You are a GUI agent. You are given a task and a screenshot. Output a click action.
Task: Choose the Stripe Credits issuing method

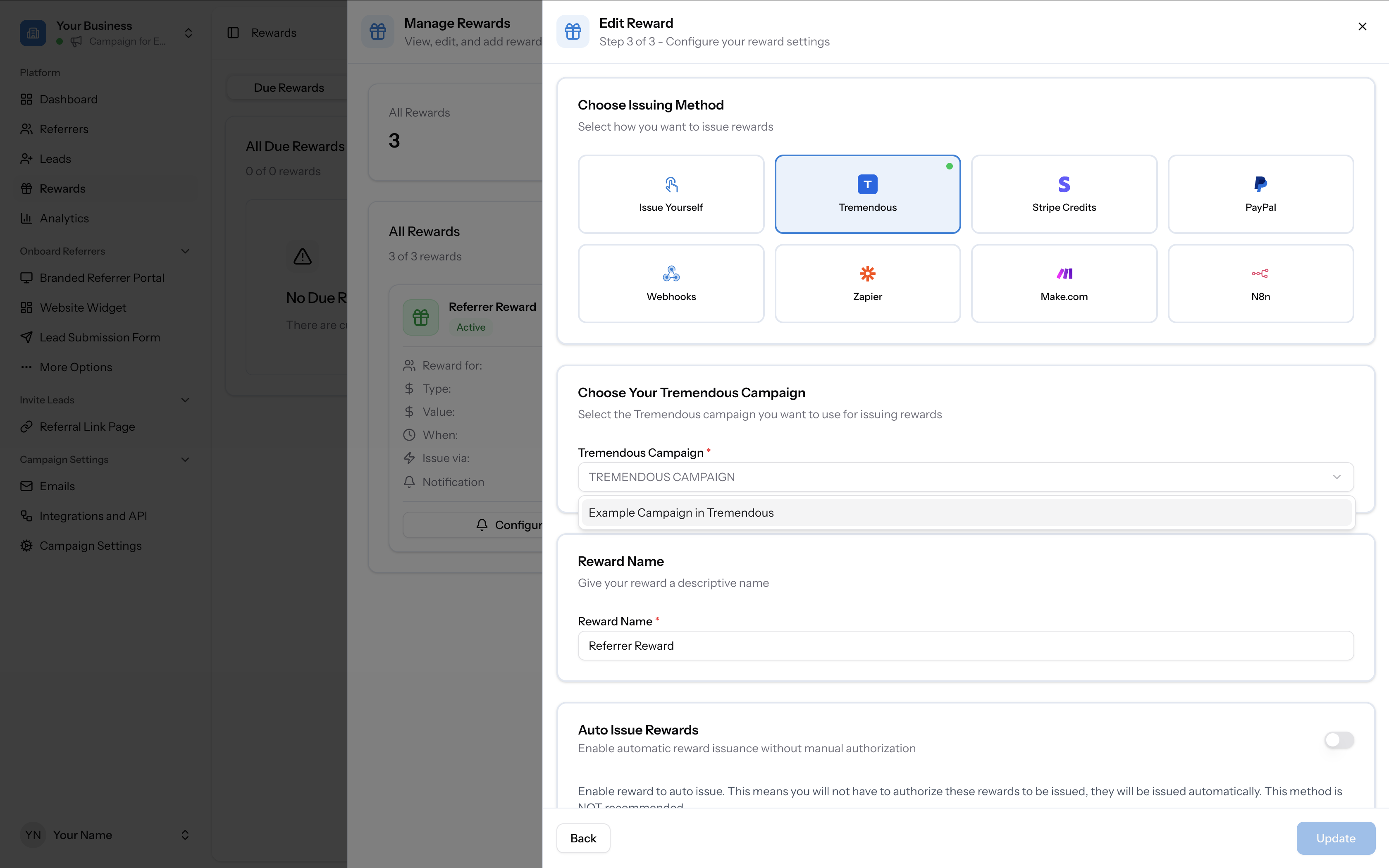[x=1064, y=194]
